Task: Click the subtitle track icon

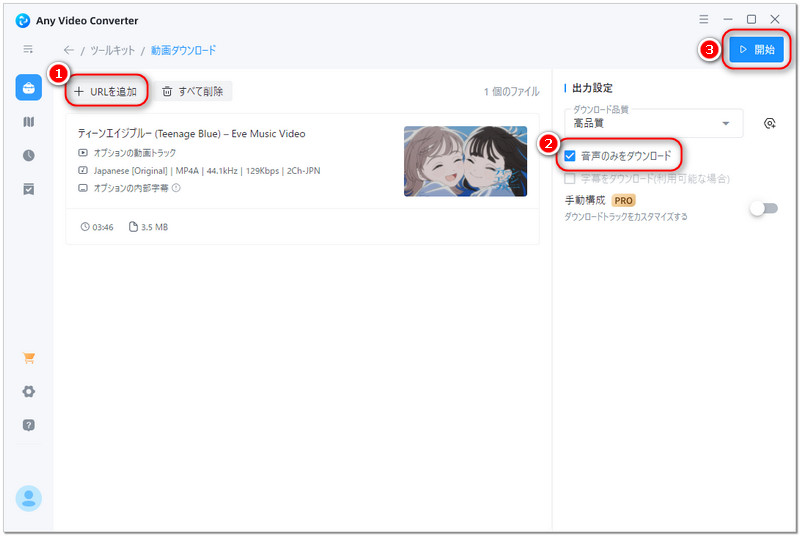Action: [83, 188]
